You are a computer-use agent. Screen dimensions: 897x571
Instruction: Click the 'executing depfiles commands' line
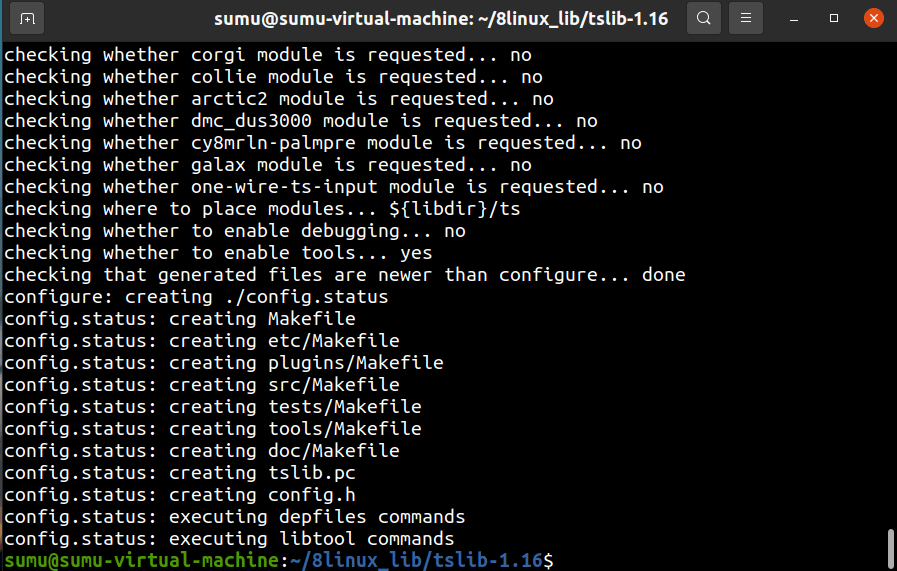point(235,517)
